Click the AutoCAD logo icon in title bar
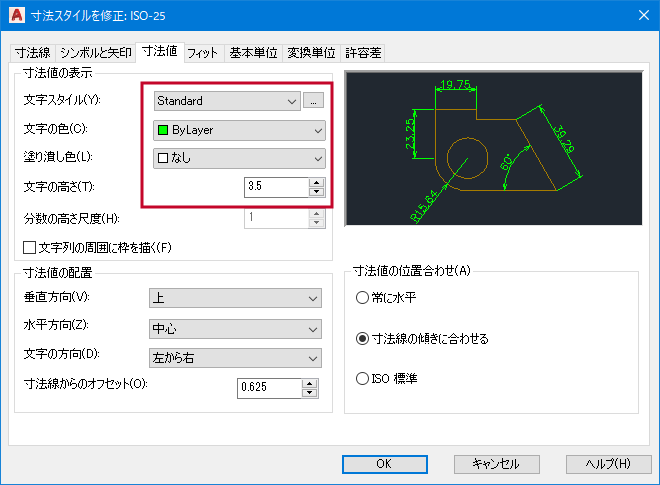 (x=17, y=15)
